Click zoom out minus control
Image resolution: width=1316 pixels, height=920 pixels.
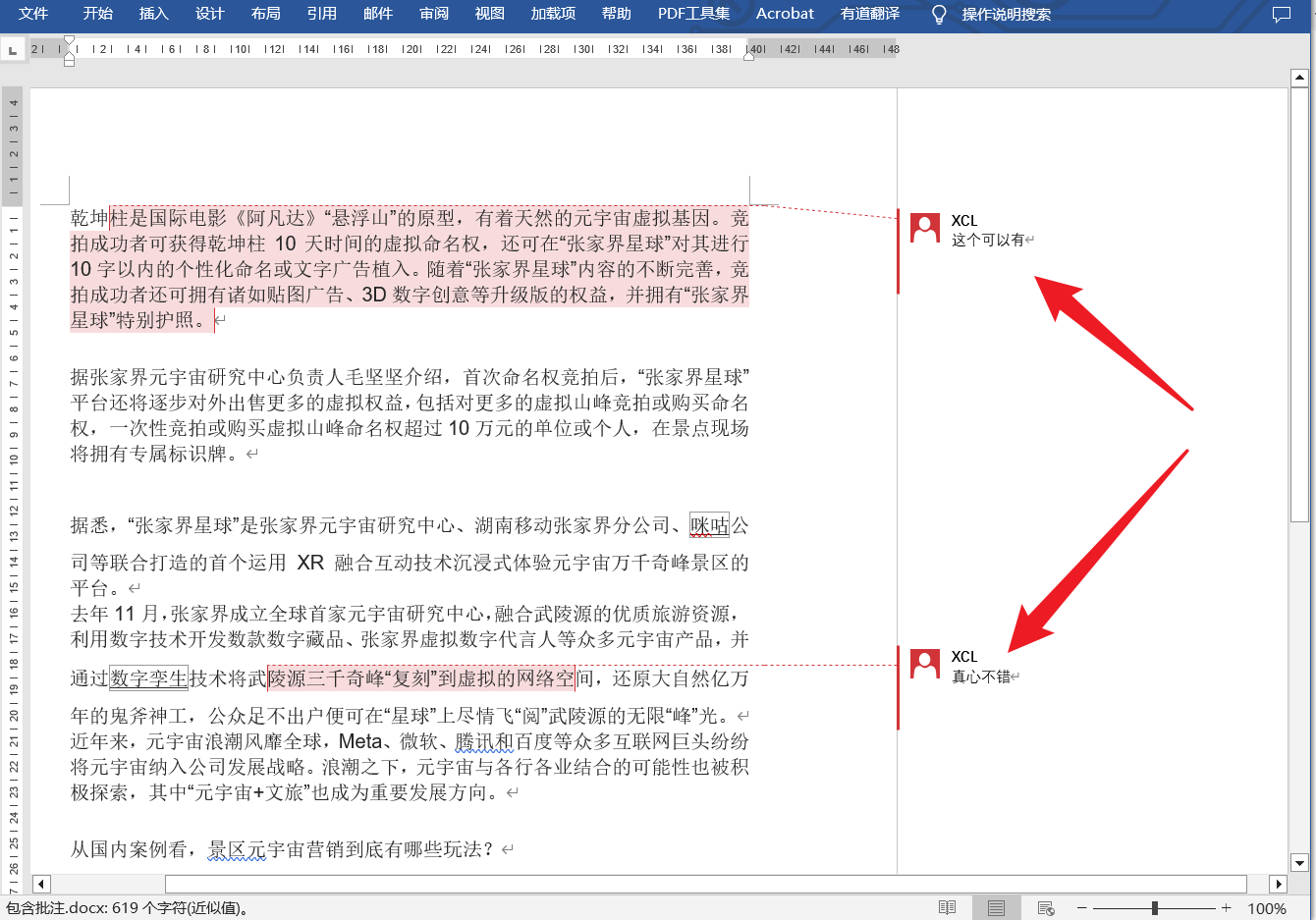[1081, 908]
